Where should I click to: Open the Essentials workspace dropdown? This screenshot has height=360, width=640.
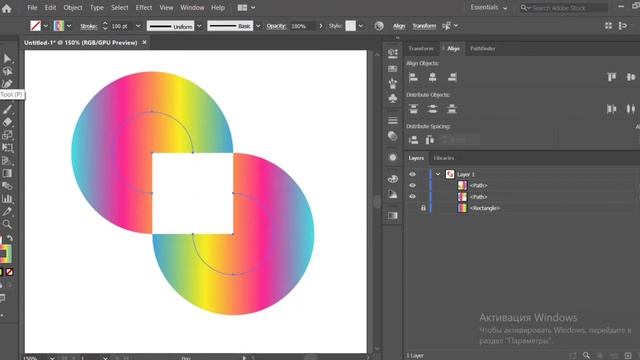(489, 8)
